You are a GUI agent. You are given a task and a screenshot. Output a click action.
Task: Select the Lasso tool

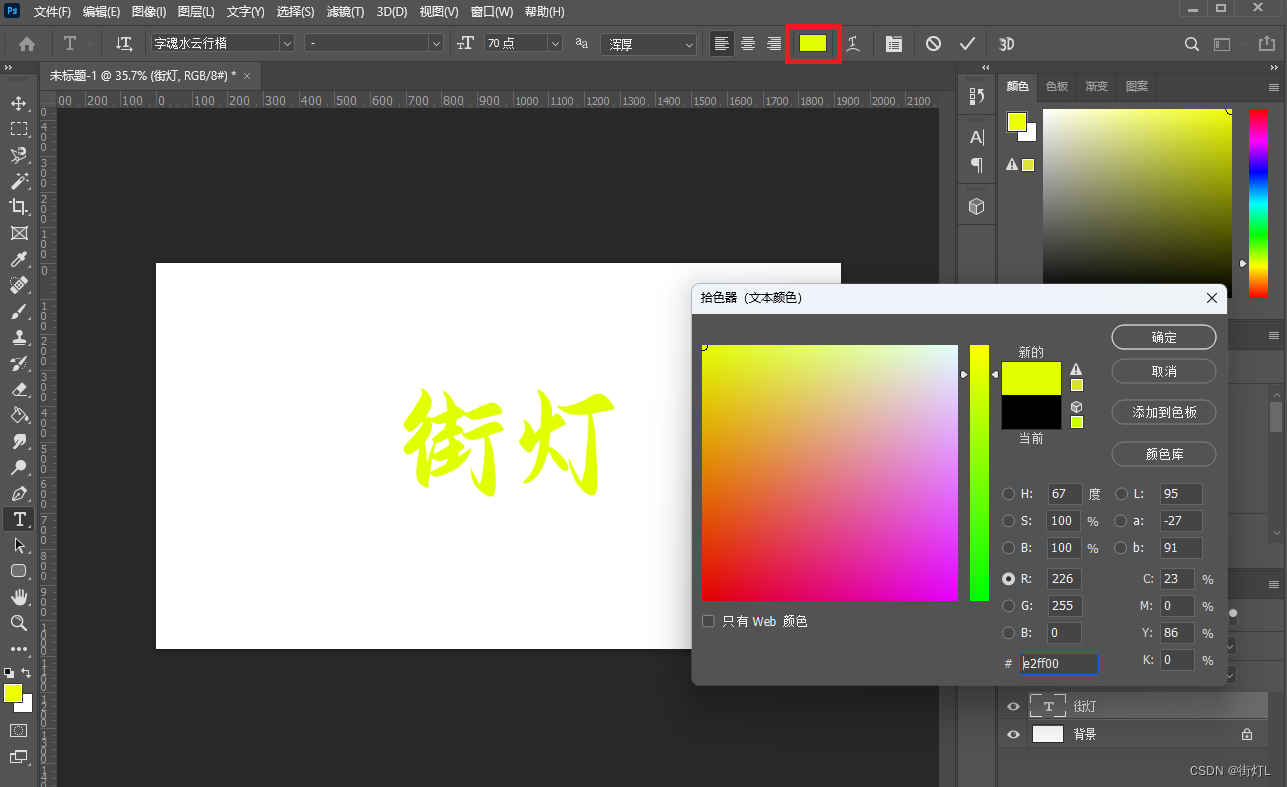point(19,155)
